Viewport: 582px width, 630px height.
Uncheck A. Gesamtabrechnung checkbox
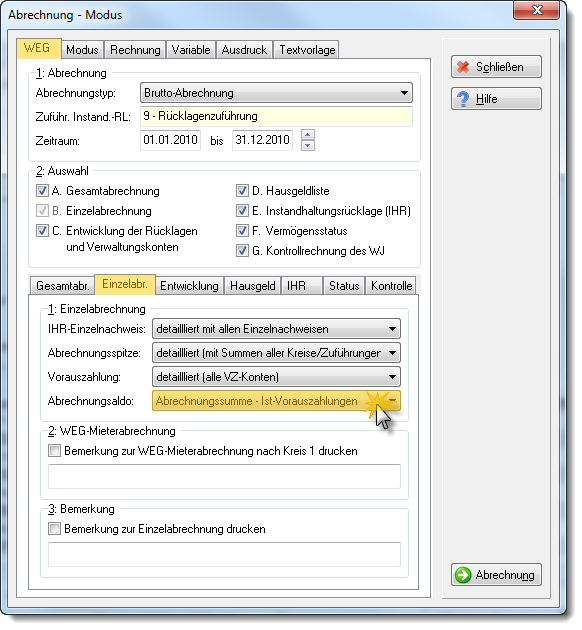point(42,191)
